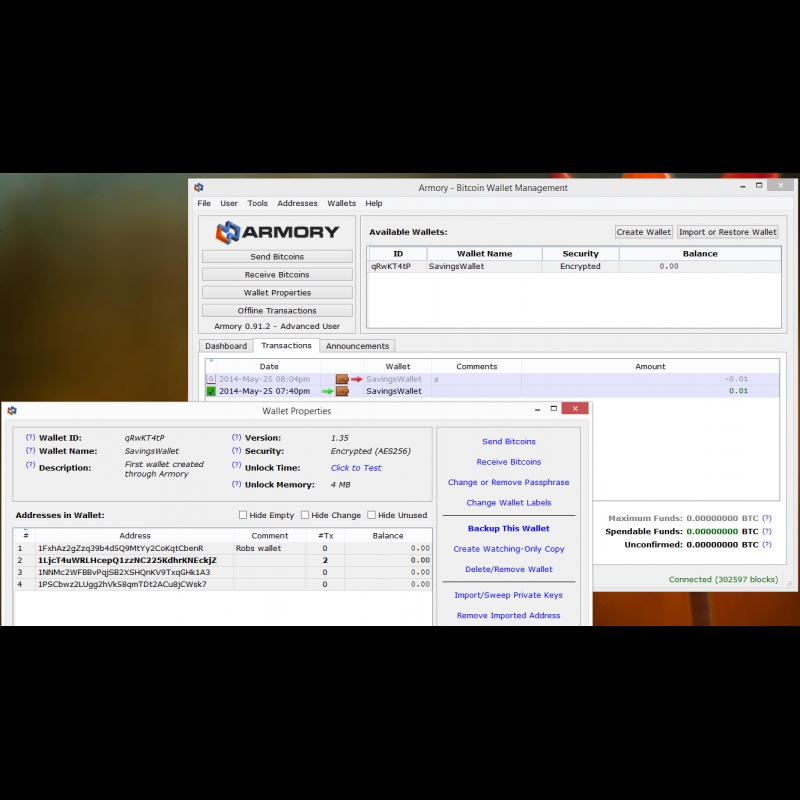Switch to the Dashboard tab

[226, 346]
